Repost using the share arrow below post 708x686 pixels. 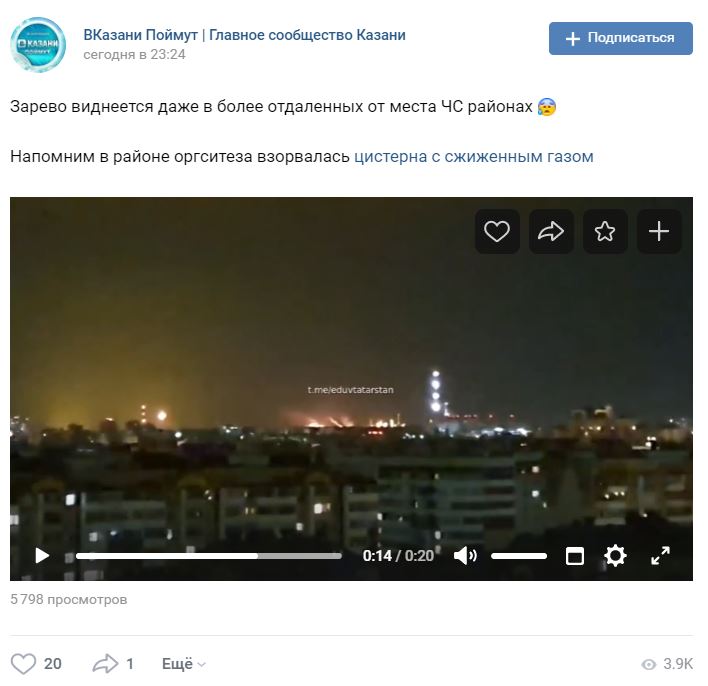pyautogui.click(x=105, y=663)
